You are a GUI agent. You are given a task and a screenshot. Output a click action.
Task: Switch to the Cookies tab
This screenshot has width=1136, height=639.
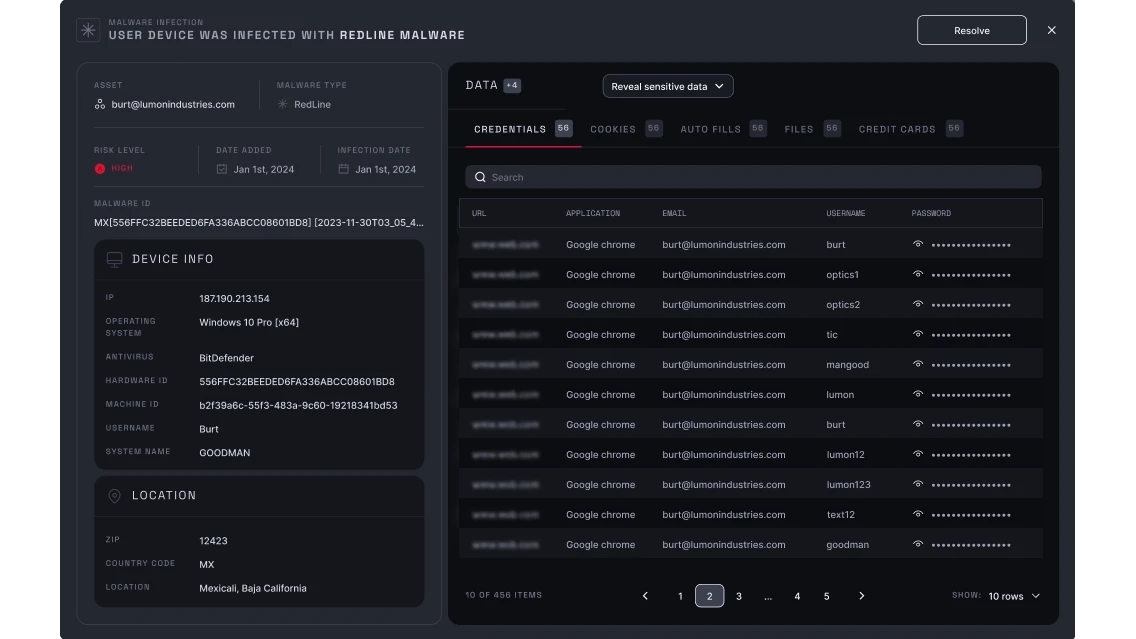click(x=613, y=129)
